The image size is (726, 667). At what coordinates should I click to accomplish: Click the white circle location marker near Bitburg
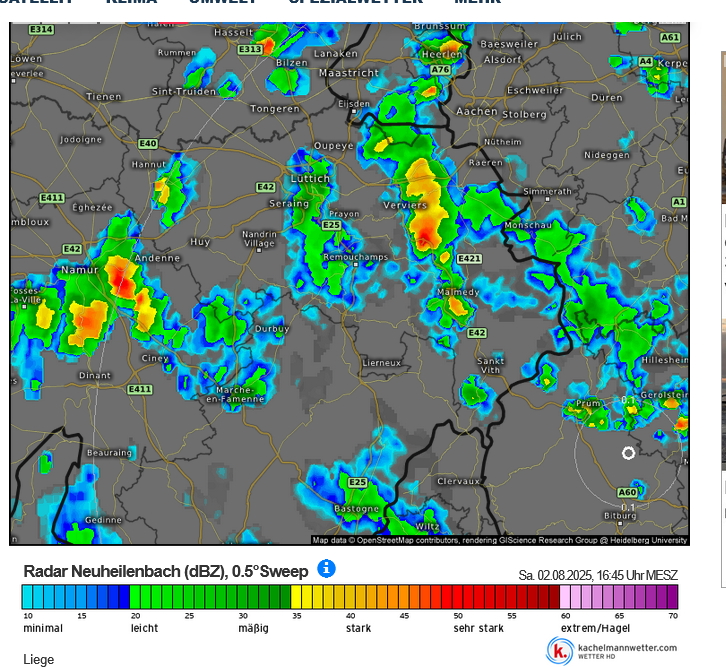point(628,453)
